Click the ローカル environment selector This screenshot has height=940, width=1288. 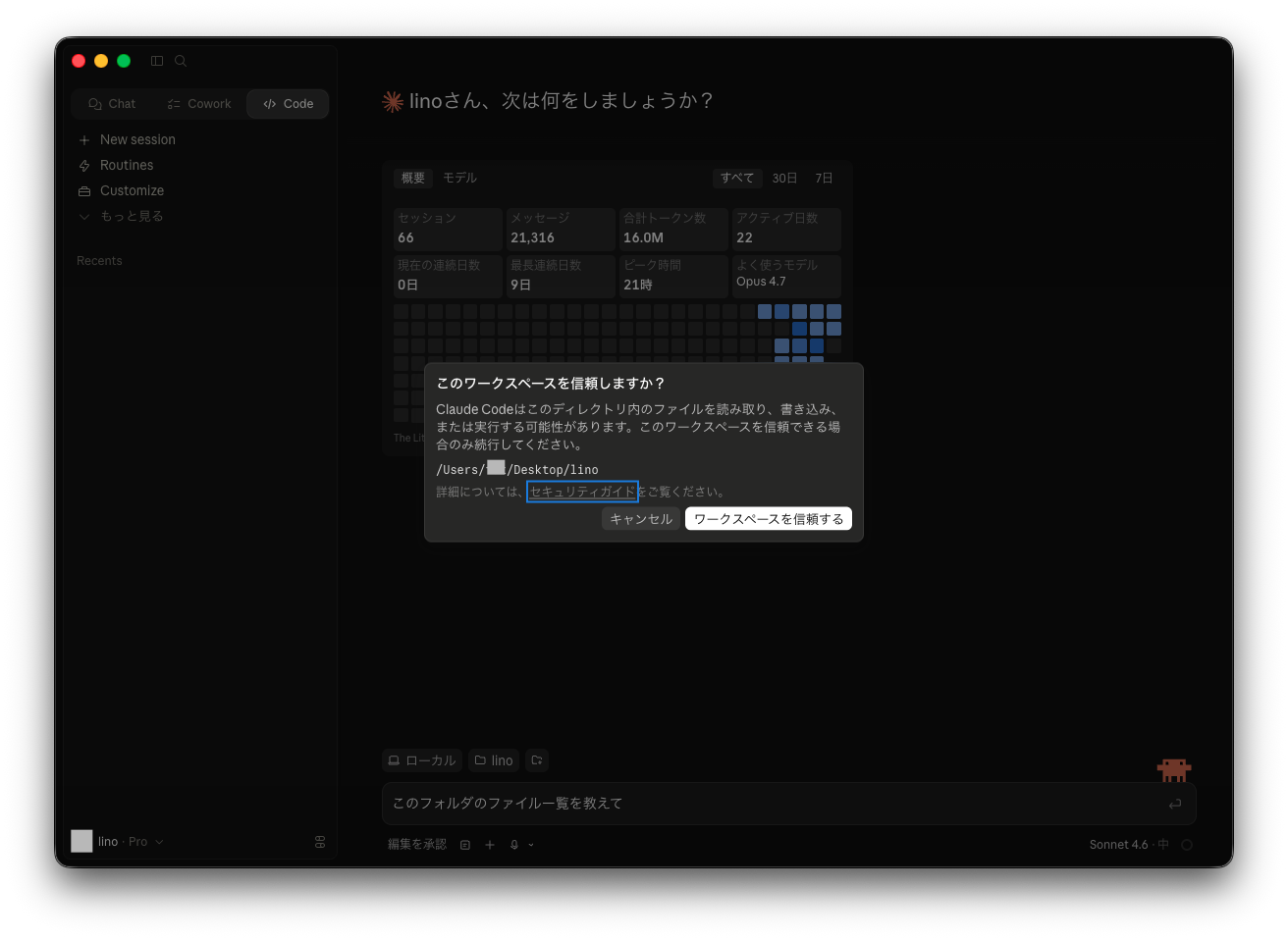(422, 760)
